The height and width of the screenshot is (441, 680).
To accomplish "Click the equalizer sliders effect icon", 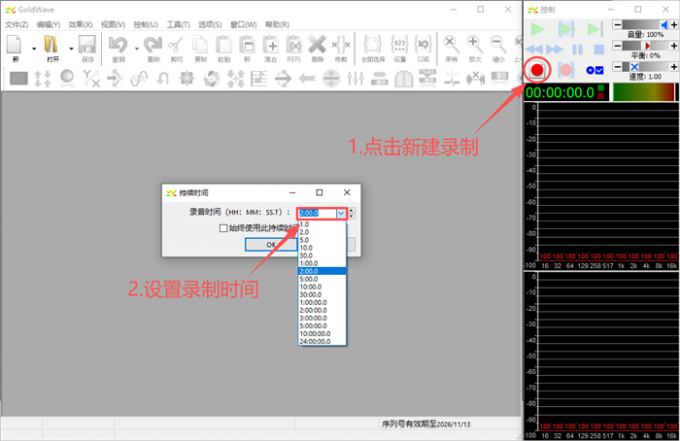I will tap(355, 78).
